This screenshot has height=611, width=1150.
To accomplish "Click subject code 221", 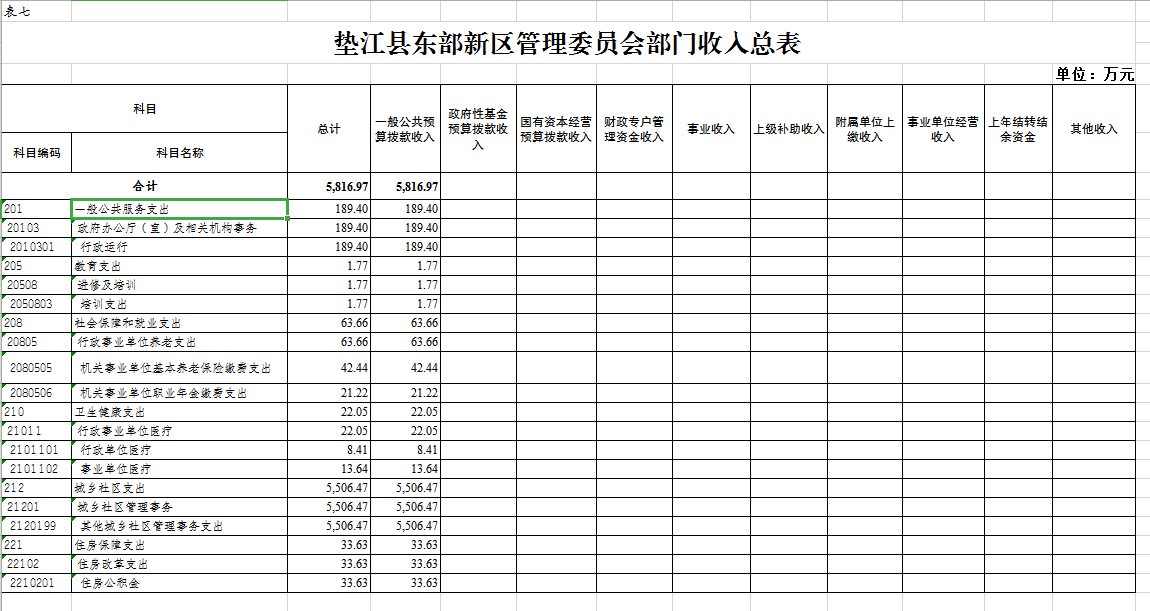I will click(37, 546).
